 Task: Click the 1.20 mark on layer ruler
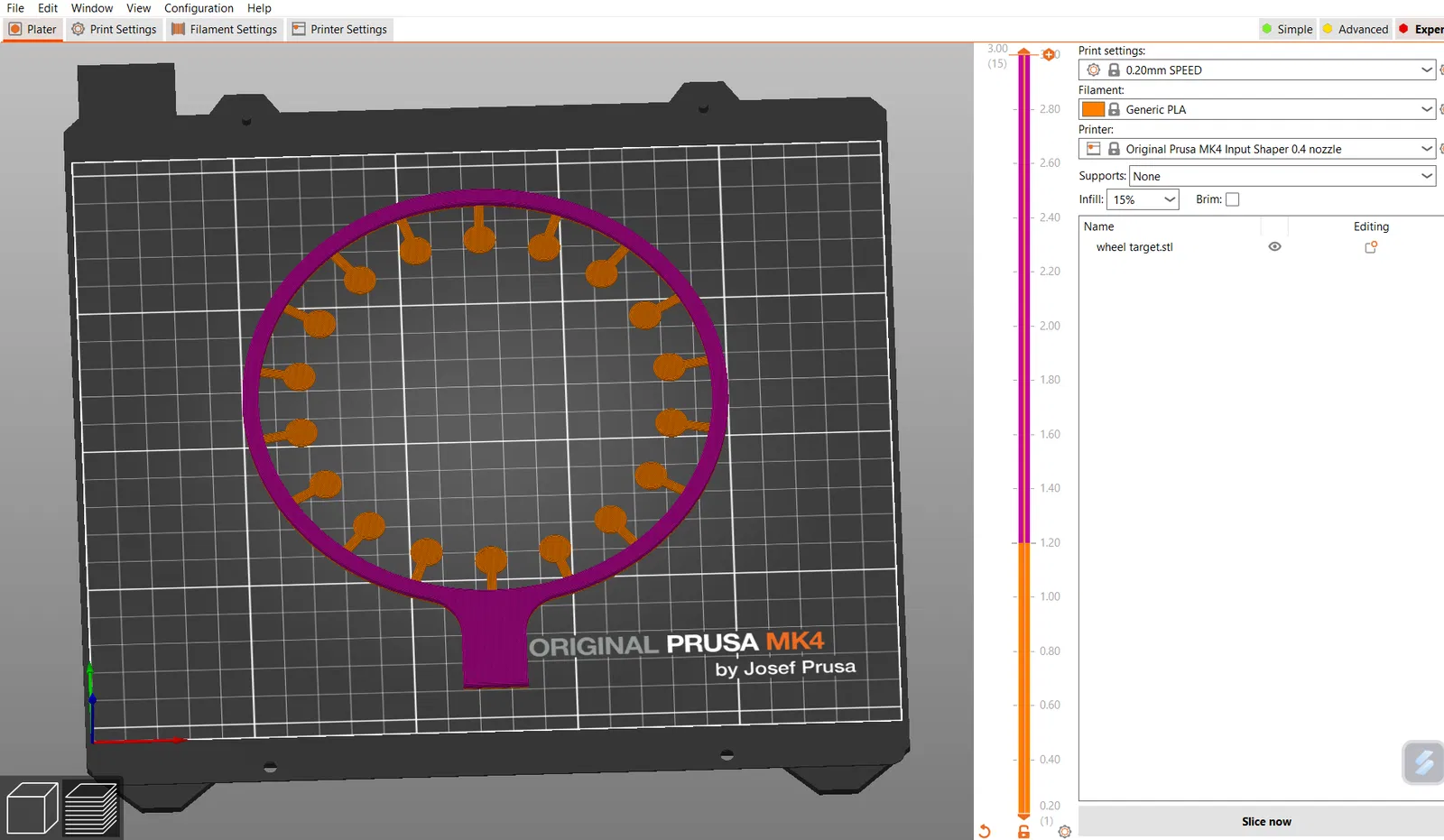[x=1050, y=542]
